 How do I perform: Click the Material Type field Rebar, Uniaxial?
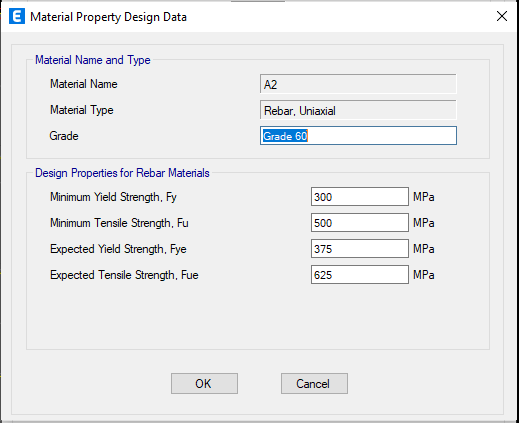[x=358, y=110]
